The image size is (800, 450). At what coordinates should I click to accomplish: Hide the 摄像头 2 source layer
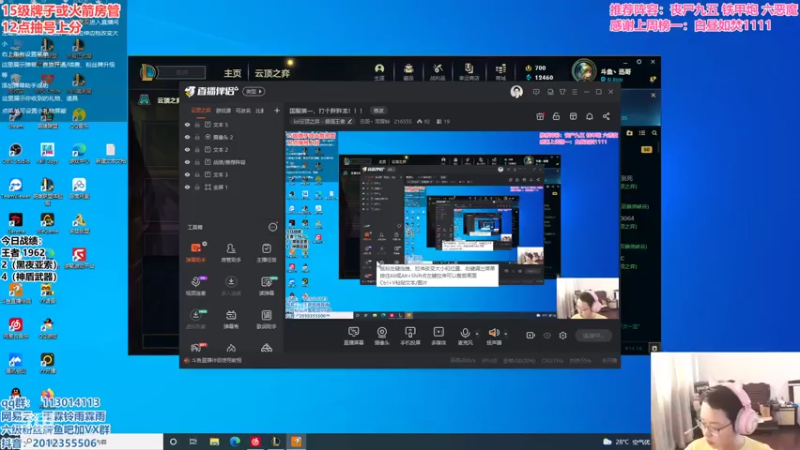click(187, 137)
